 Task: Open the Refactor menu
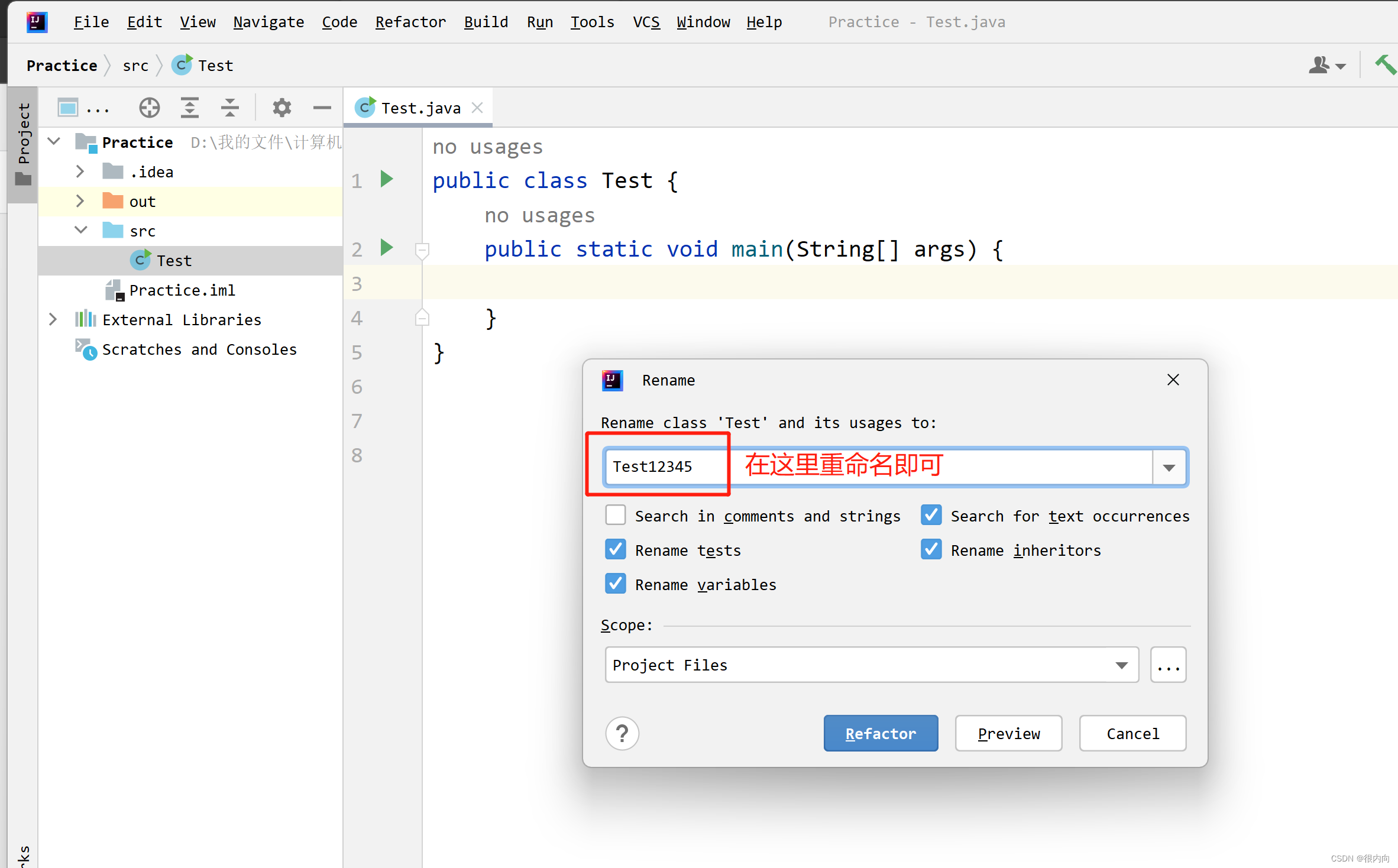[x=410, y=22]
